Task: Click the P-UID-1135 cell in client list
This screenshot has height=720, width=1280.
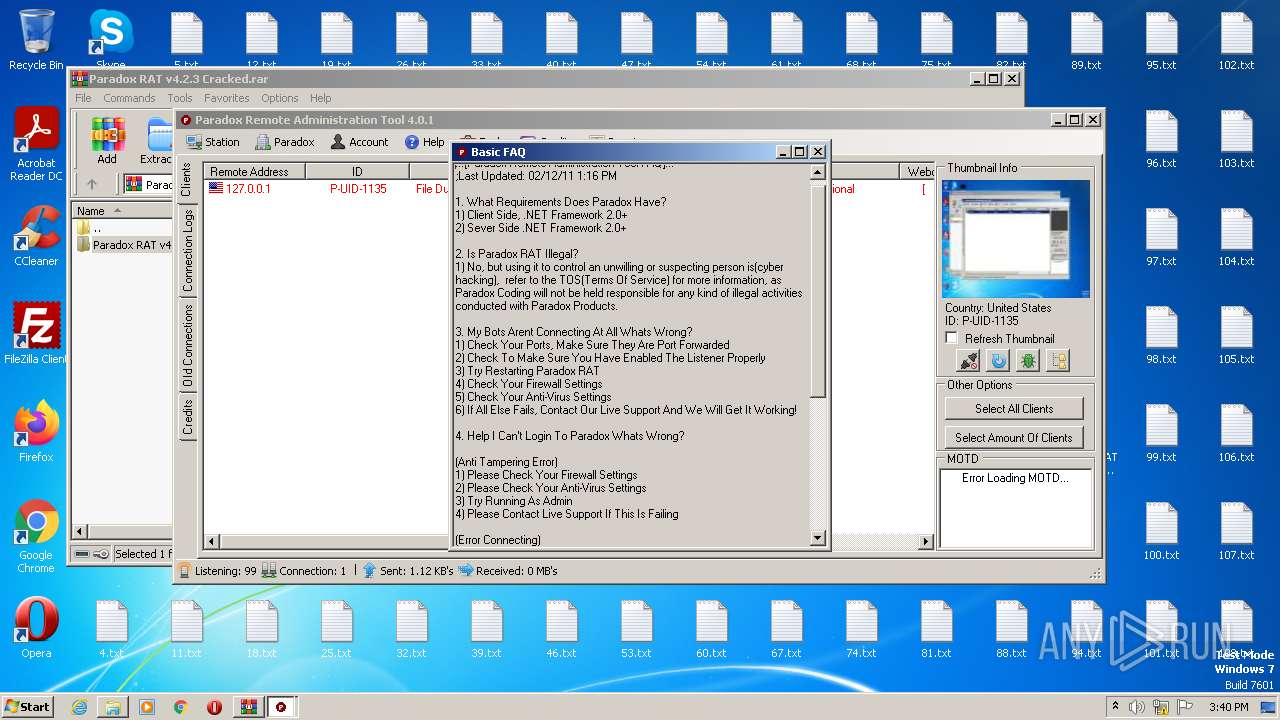Action: [x=358, y=189]
